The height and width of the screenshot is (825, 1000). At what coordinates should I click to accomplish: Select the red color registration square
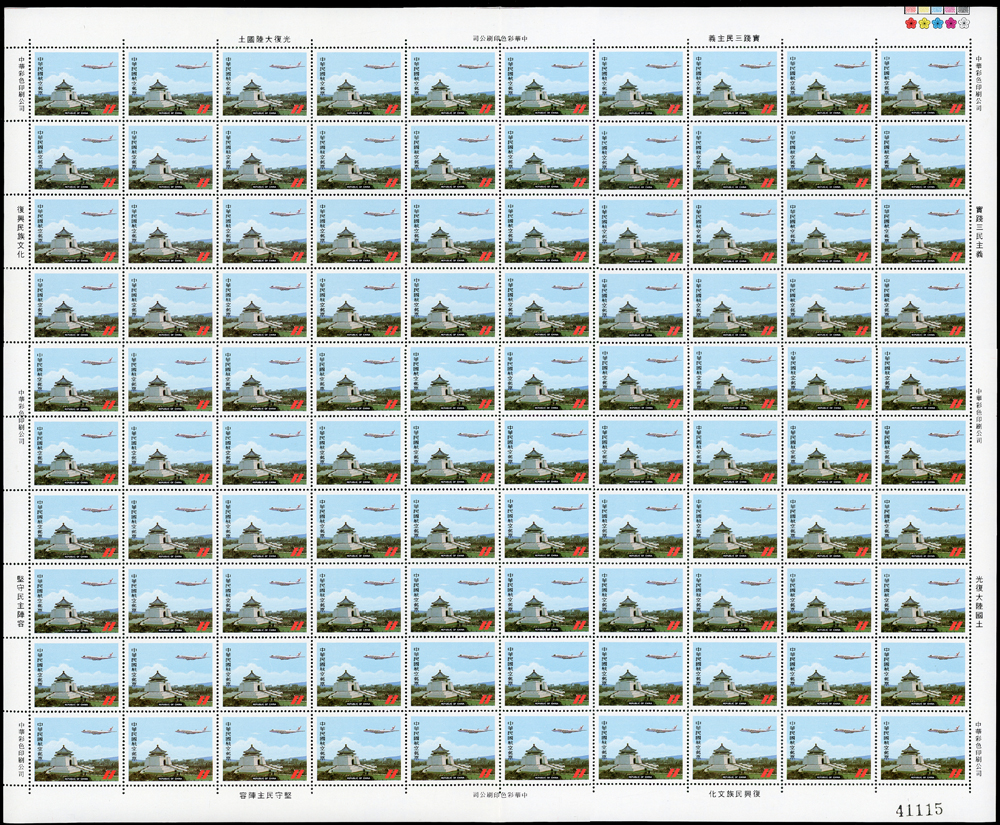click(912, 10)
